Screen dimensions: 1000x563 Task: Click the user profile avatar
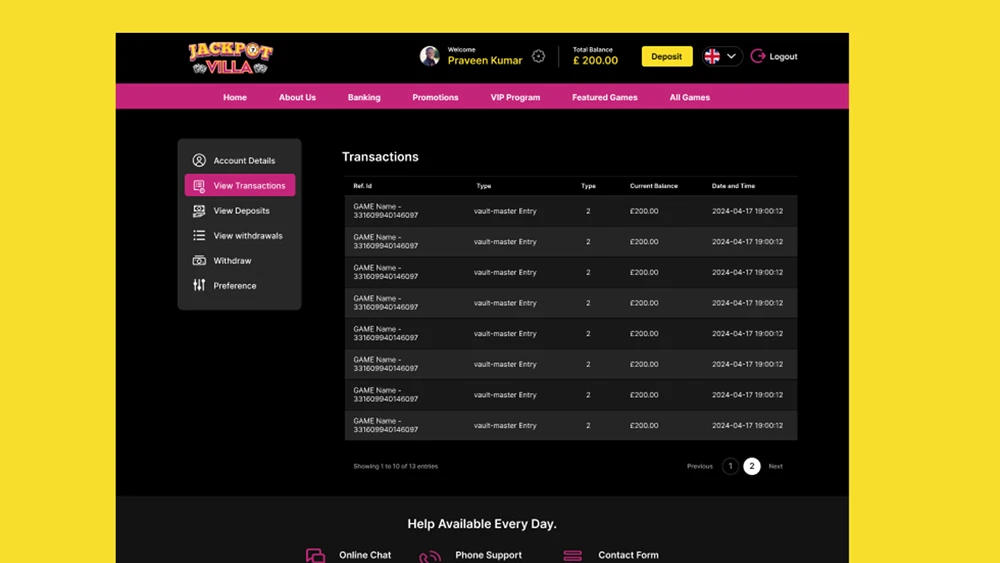430,56
